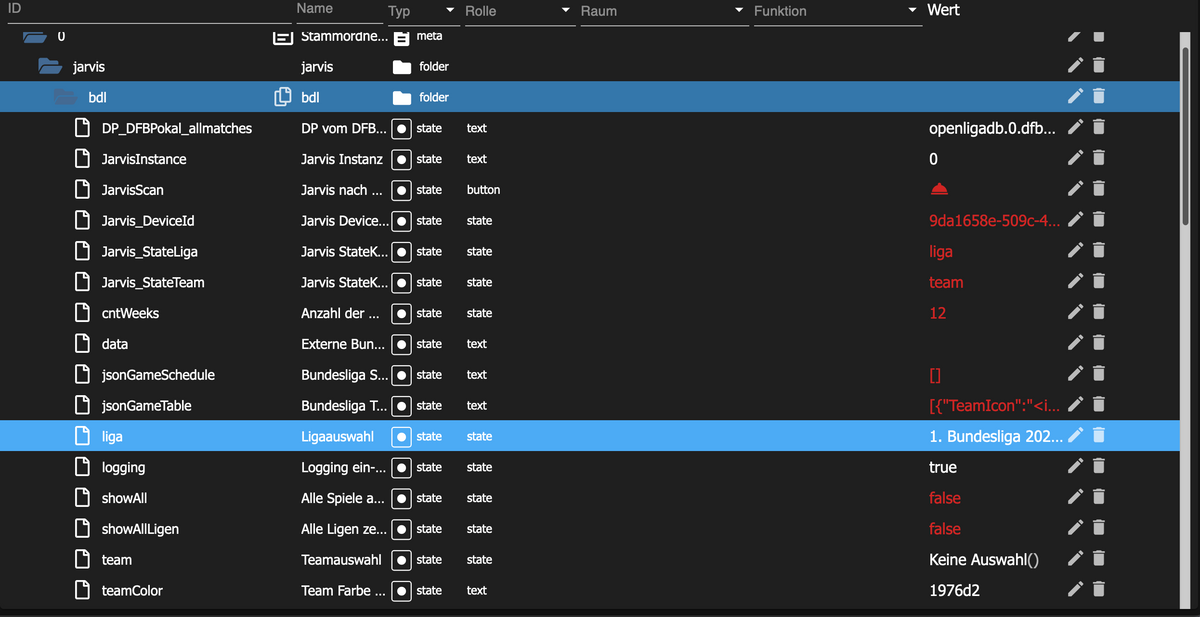Delete the jarvis folder object
The image size is (1200, 617).
[1098, 66]
